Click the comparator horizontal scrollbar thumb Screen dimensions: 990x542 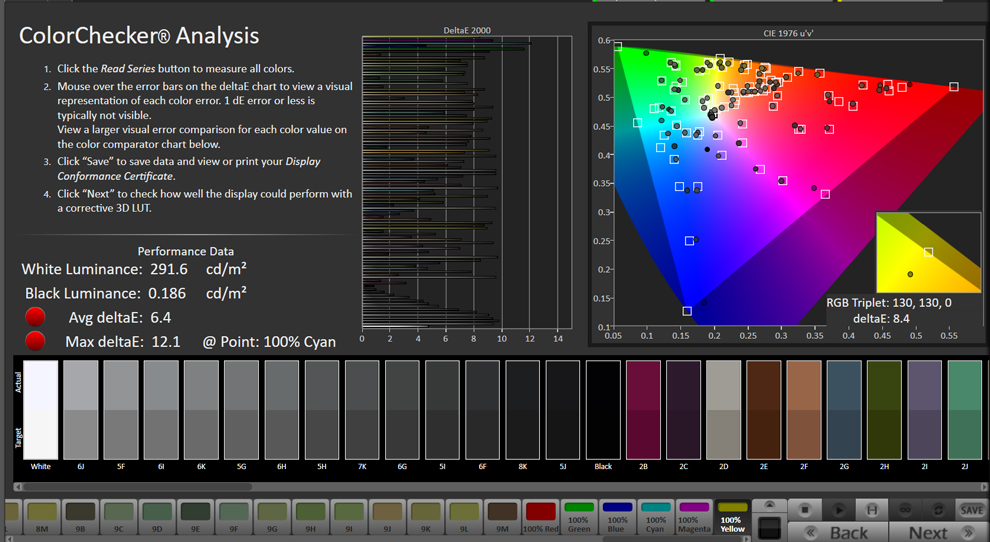pyautogui.click(x=137, y=486)
